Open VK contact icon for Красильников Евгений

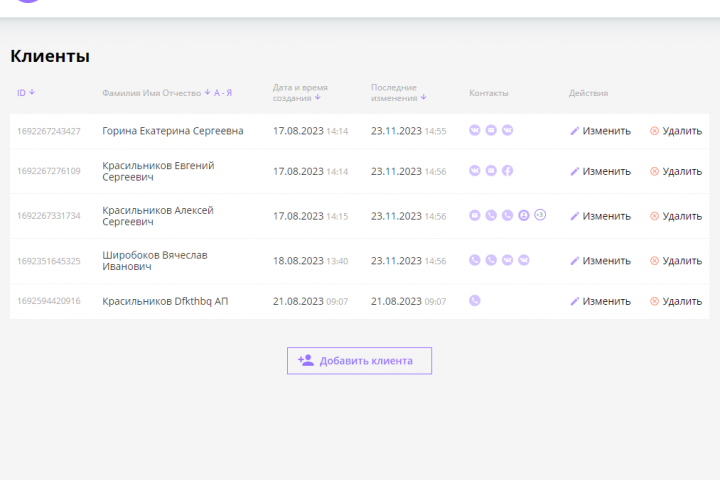point(475,171)
